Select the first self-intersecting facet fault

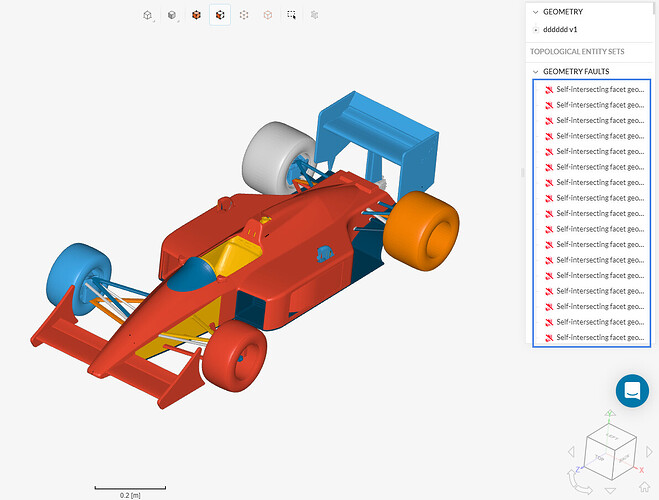592,89
